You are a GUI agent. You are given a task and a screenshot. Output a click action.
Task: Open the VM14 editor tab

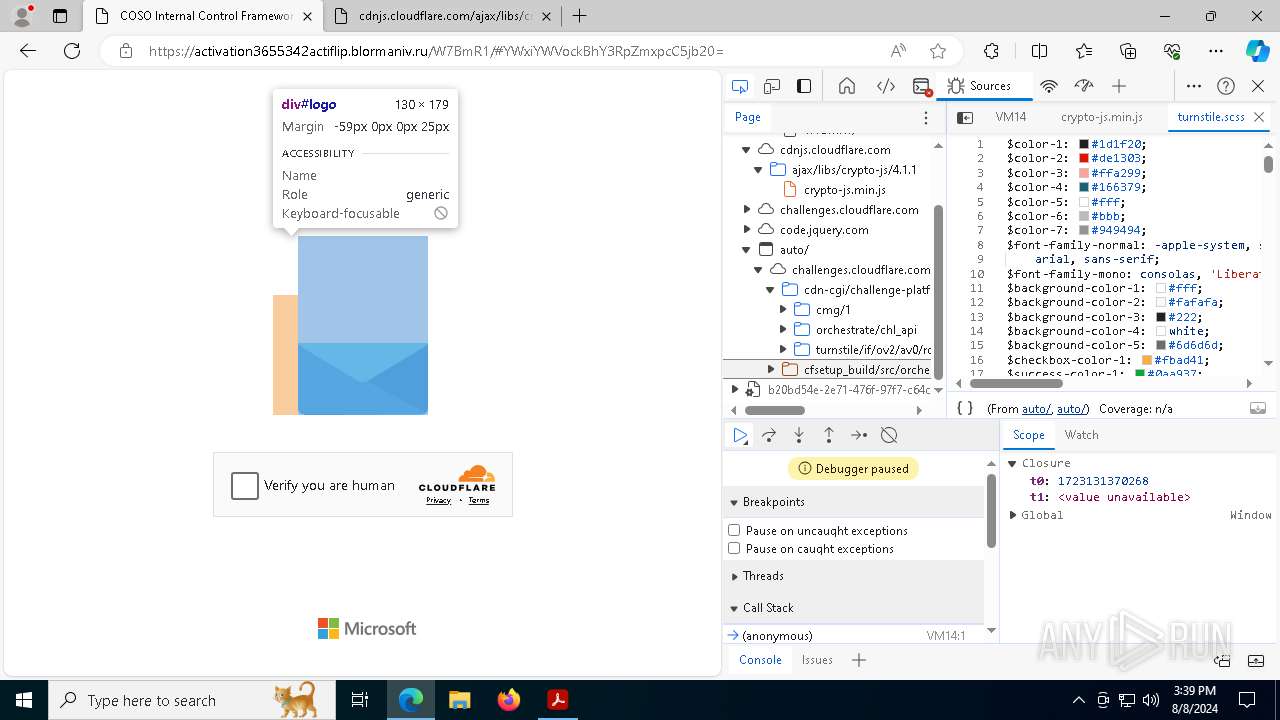[1011, 117]
